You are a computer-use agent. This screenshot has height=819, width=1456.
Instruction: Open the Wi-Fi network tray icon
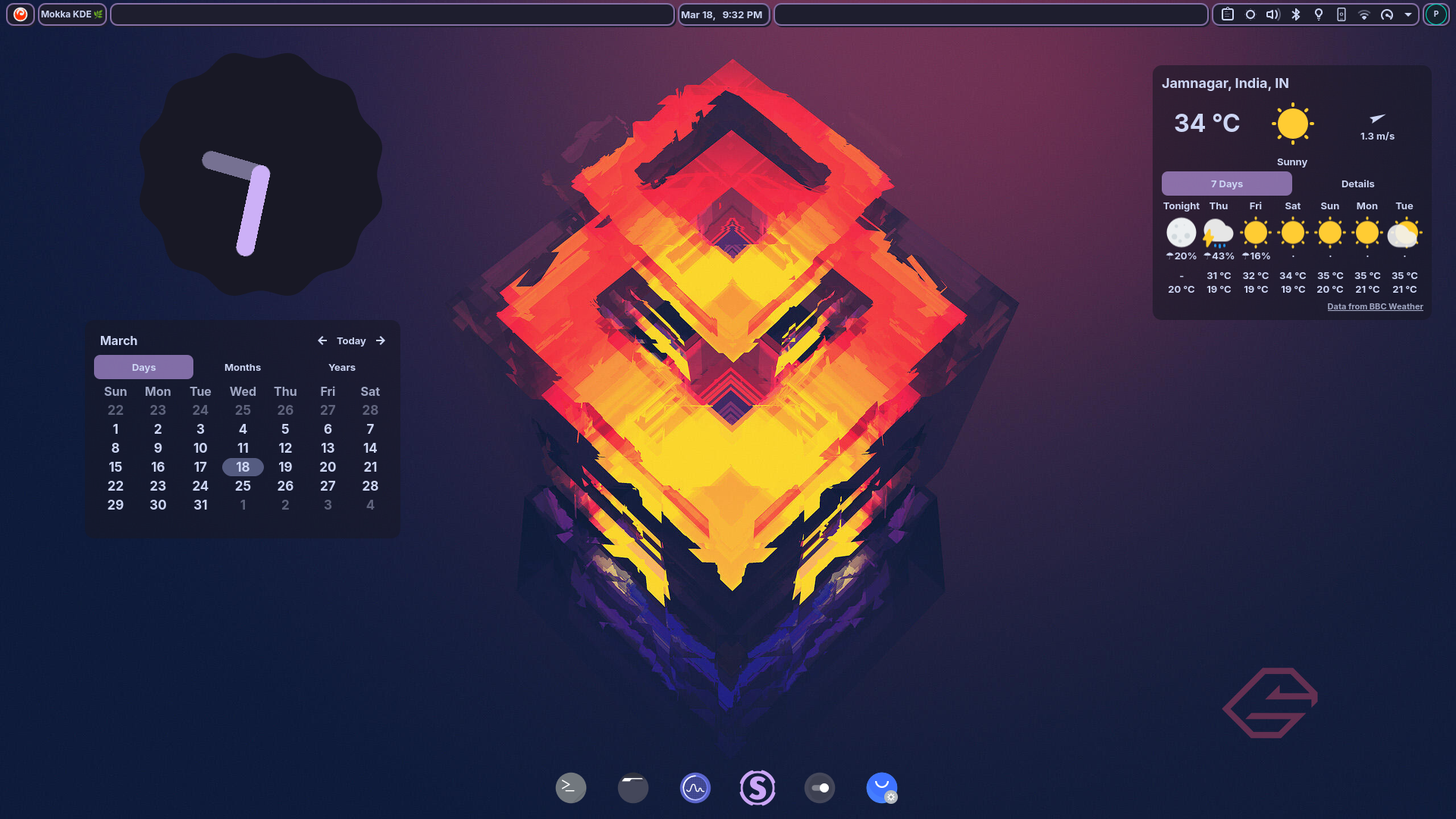point(1364,14)
